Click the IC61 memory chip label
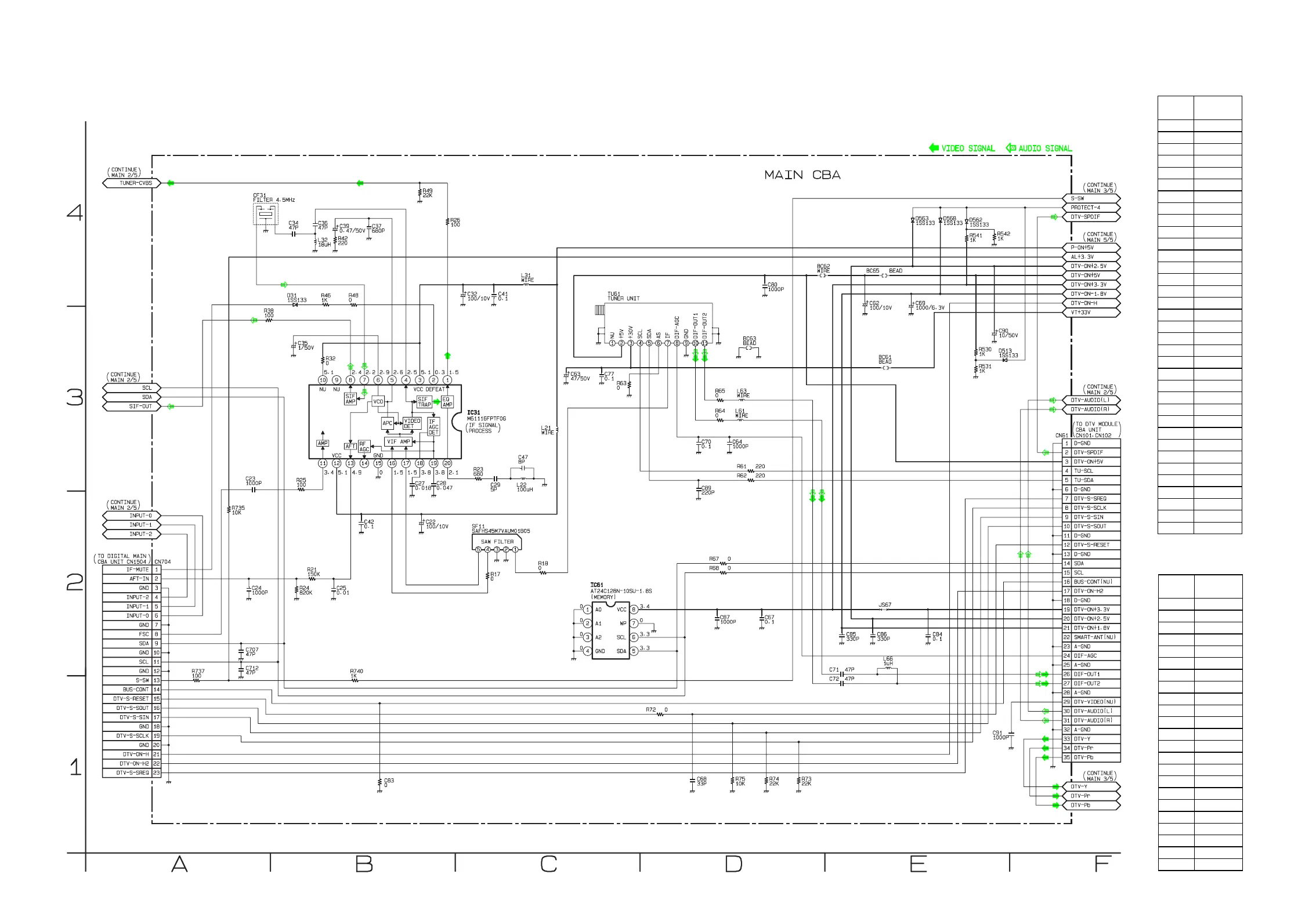Image resolution: width=1316 pixels, height=921 pixels. coord(596,585)
